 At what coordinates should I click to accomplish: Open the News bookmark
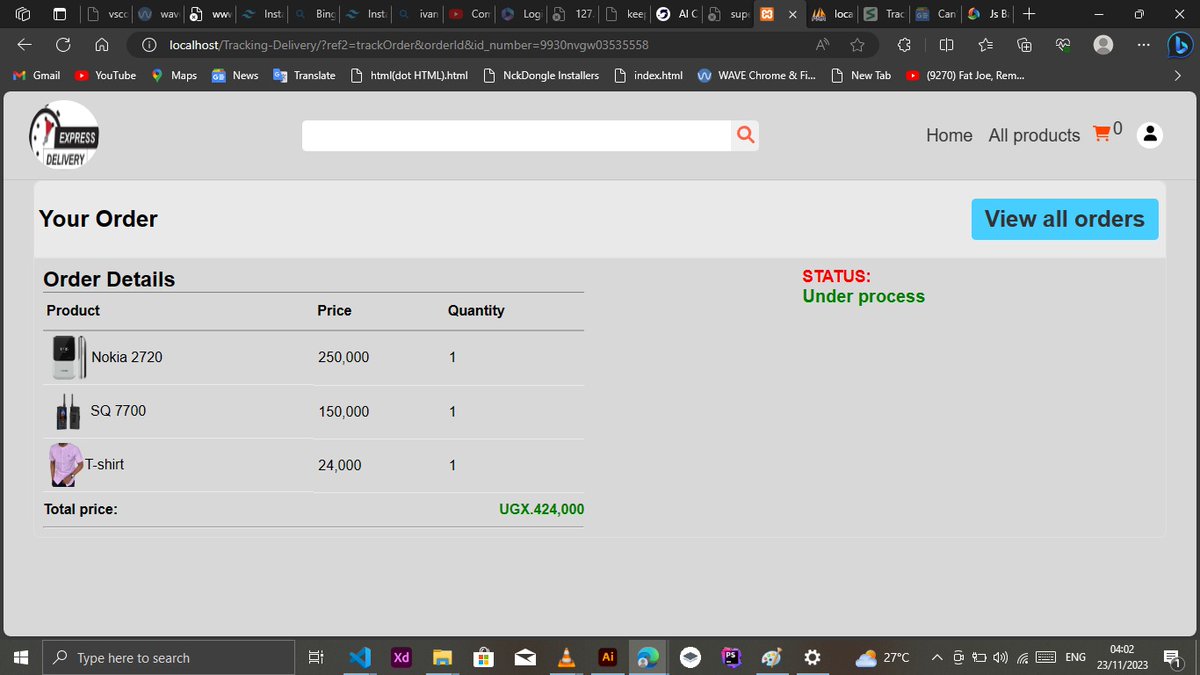point(235,75)
